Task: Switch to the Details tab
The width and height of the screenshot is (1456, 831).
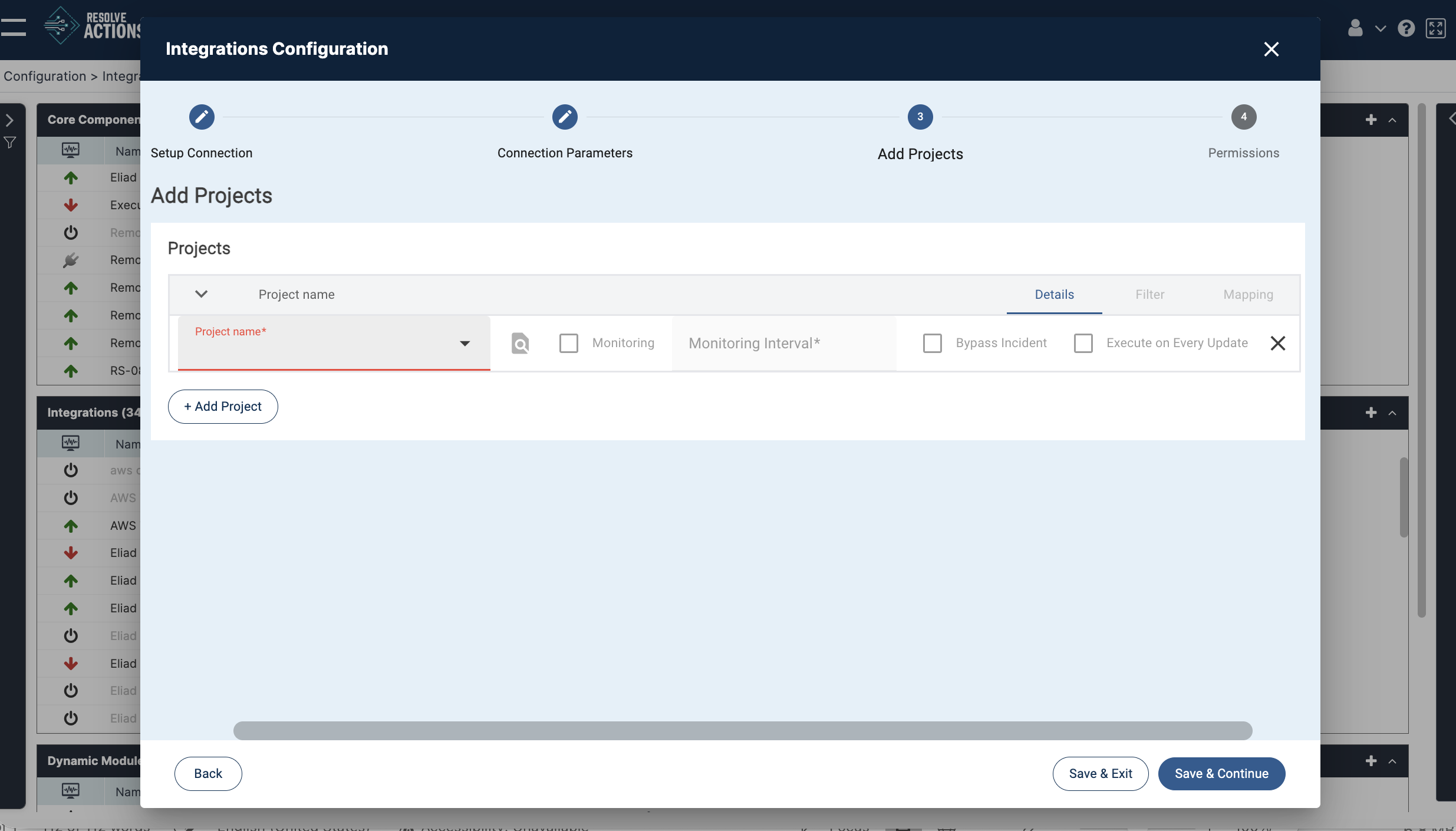Action: pos(1054,294)
